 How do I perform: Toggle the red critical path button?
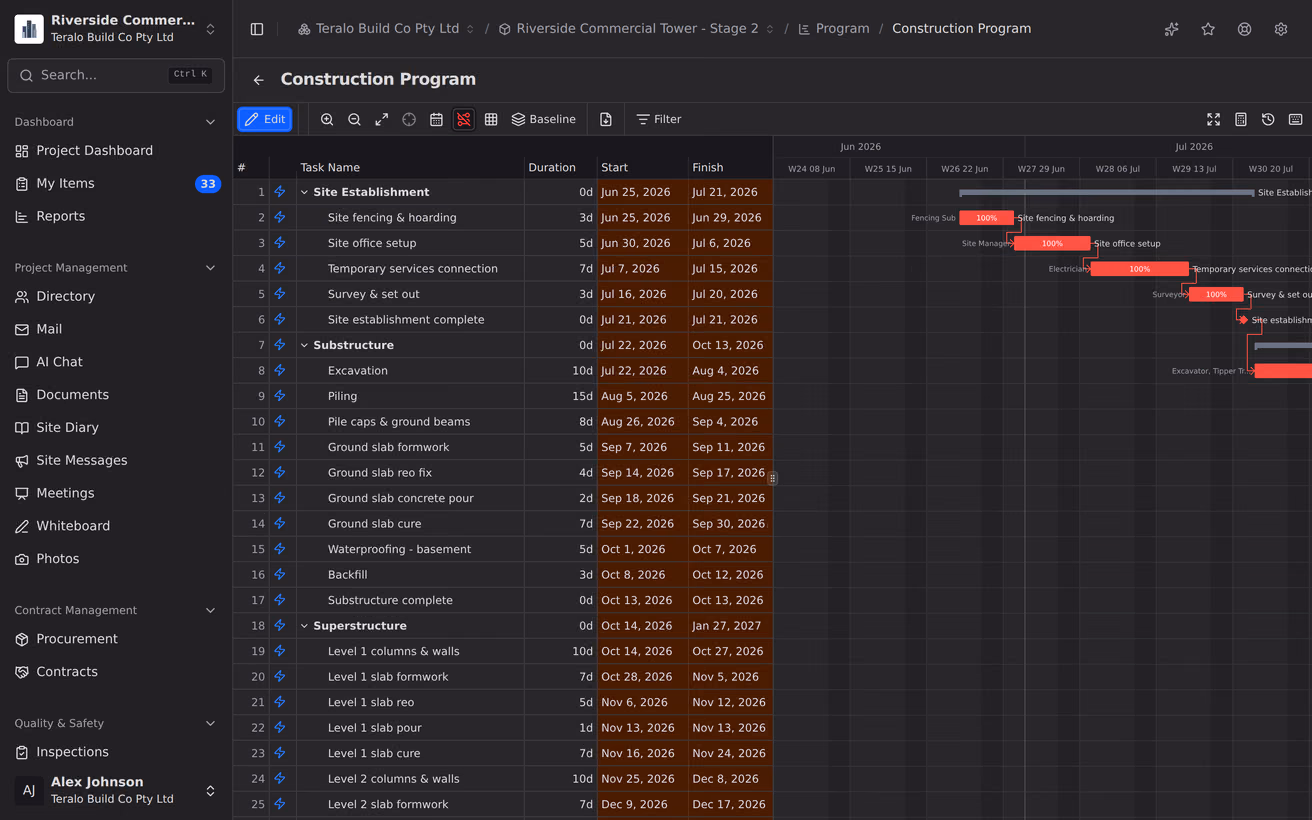pyautogui.click(x=464, y=120)
